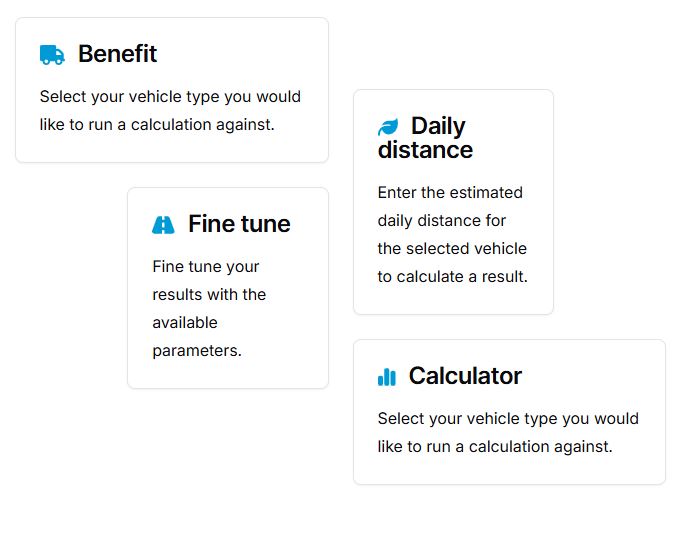Click 'like to run a calculation against.' under Calculator
This screenshot has height=533, width=690.
[495, 446]
